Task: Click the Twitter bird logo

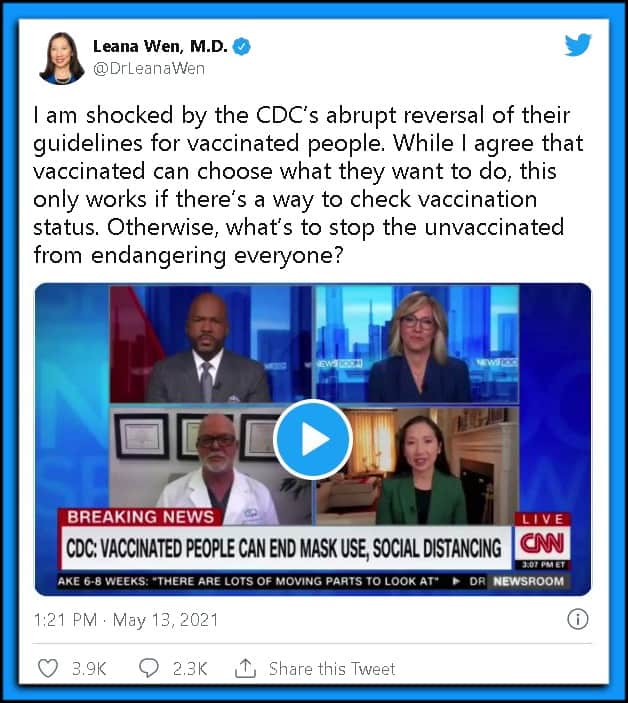Action: pyautogui.click(x=577, y=44)
